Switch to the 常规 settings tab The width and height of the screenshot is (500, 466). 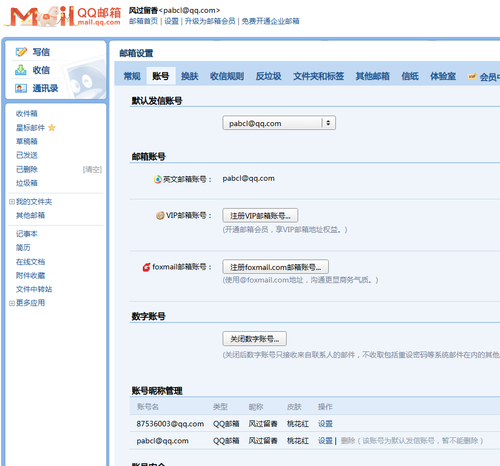coord(132,76)
